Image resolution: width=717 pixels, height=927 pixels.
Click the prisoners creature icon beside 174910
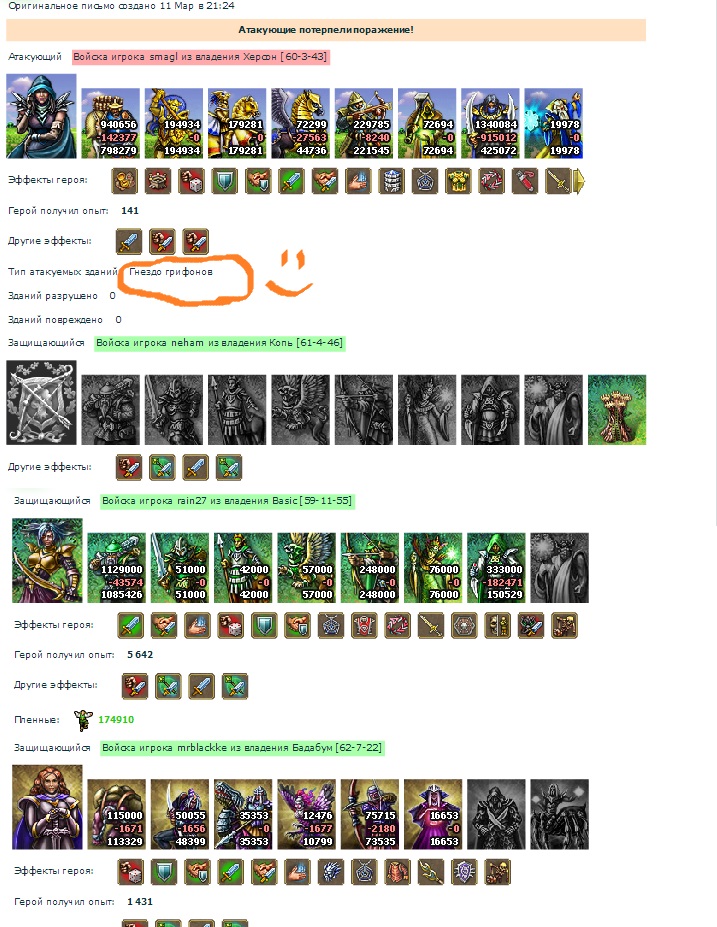83,719
